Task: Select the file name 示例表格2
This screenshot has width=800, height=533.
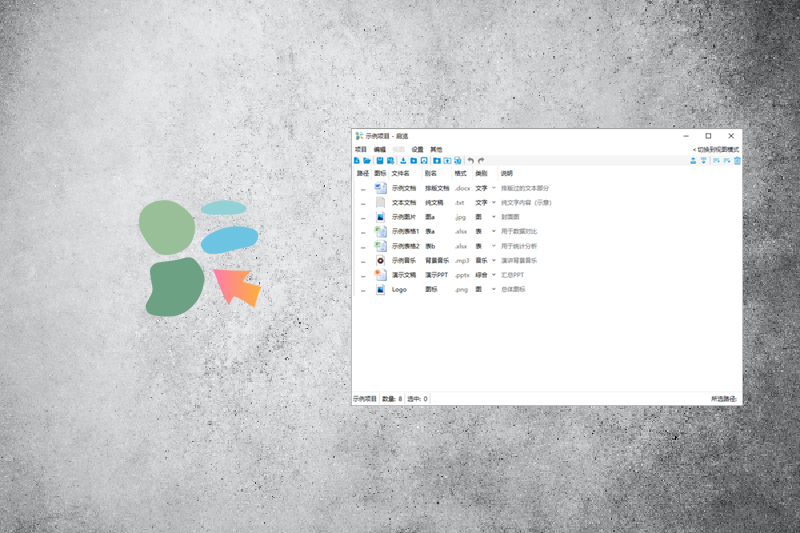Action: 406,246
